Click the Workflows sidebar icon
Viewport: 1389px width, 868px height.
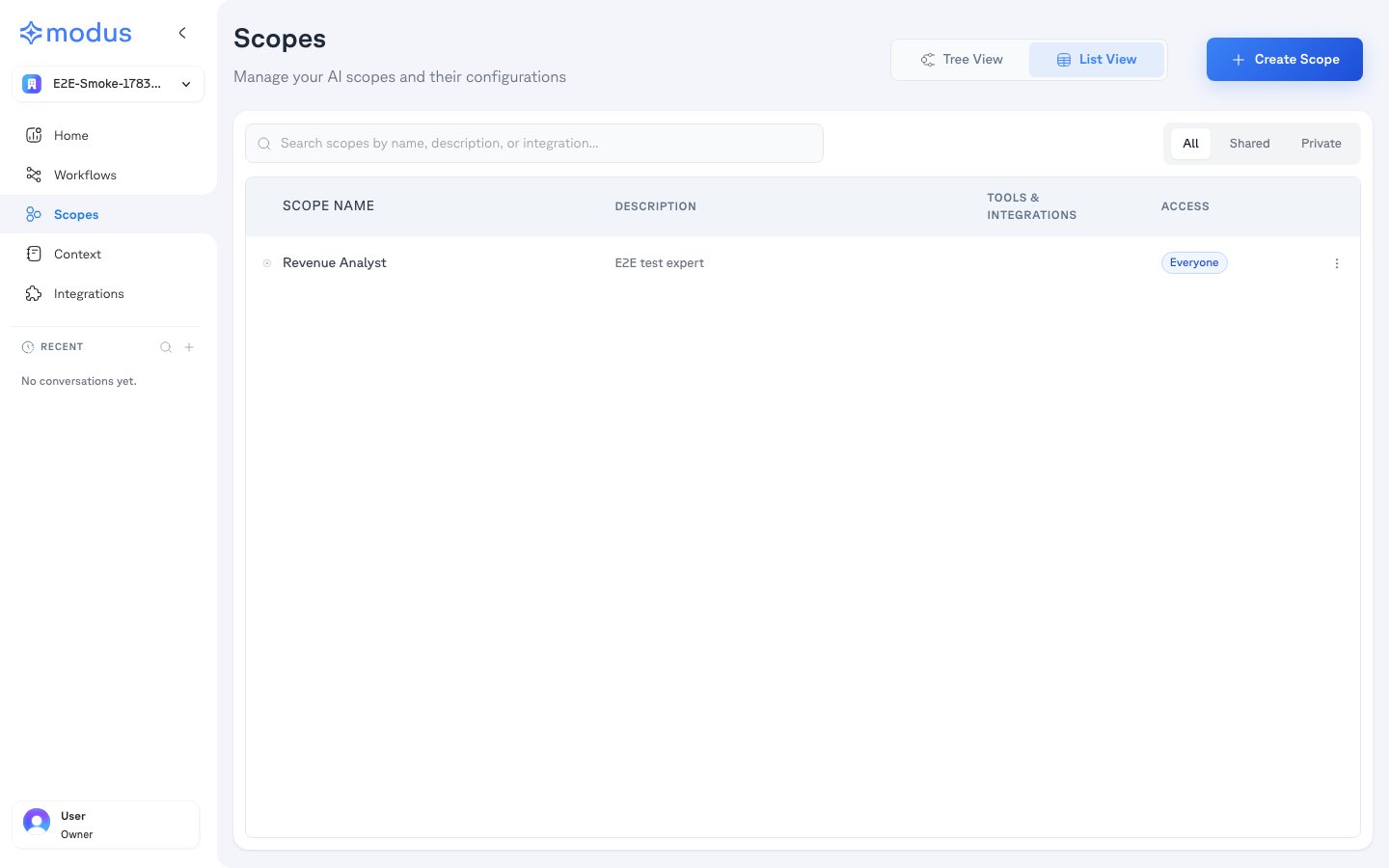point(34,175)
